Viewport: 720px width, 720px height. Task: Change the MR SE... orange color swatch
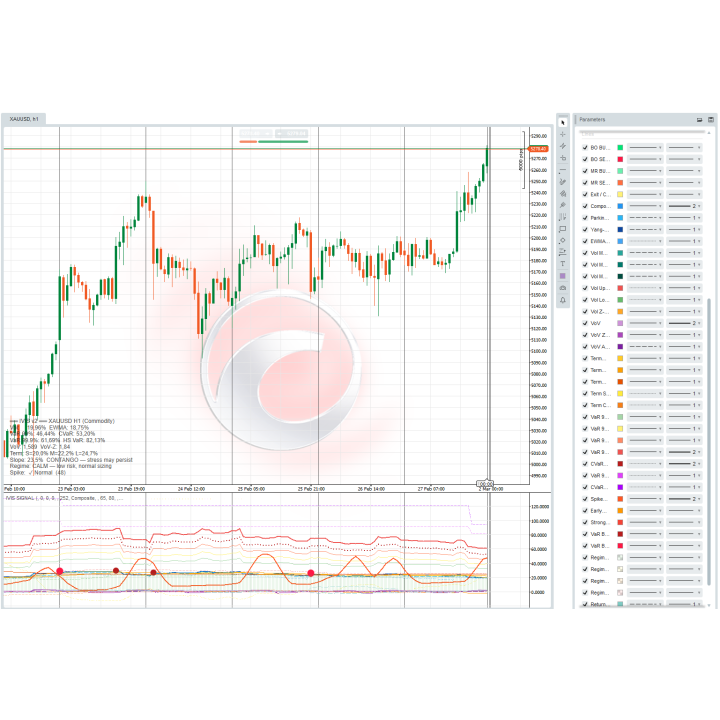[x=620, y=183]
